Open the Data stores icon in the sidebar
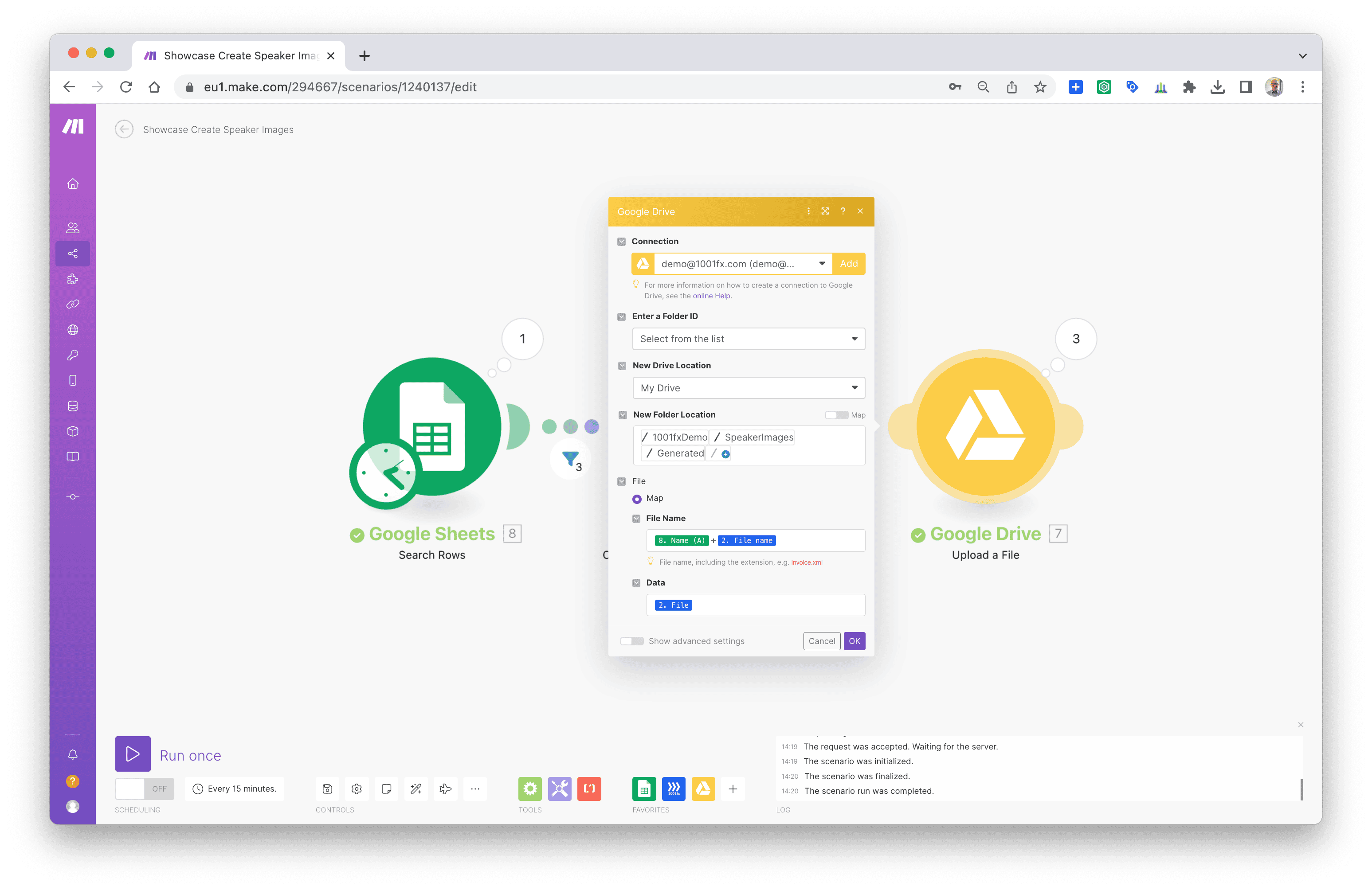The width and height of the screenshot is (1372, 890). 73,406
